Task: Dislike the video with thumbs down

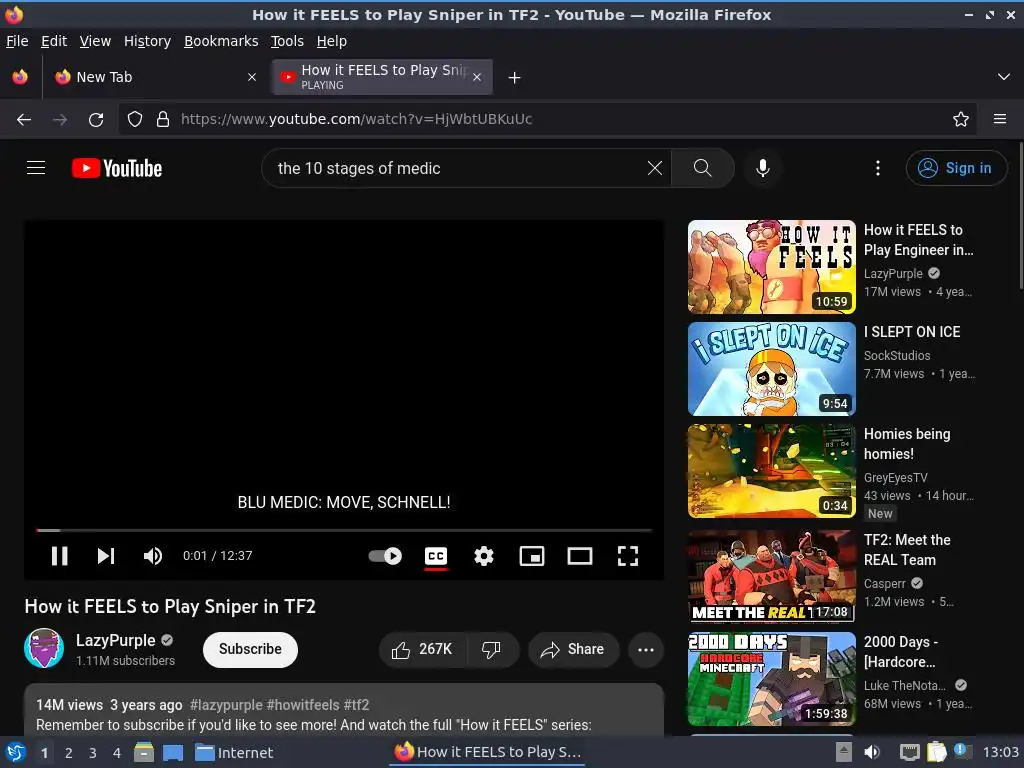Action: (492, 649)
